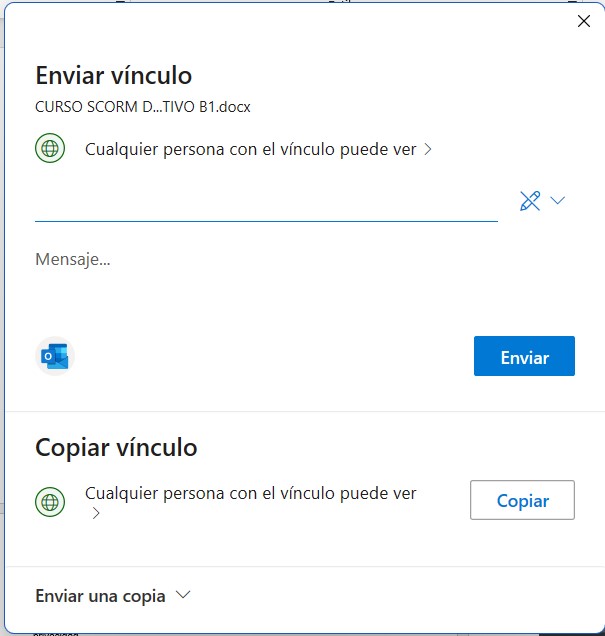605x636 pixels.
Task: Open the chevron dropdown beside the pencil
Action: pyautogui.click(x=558, y=201)
